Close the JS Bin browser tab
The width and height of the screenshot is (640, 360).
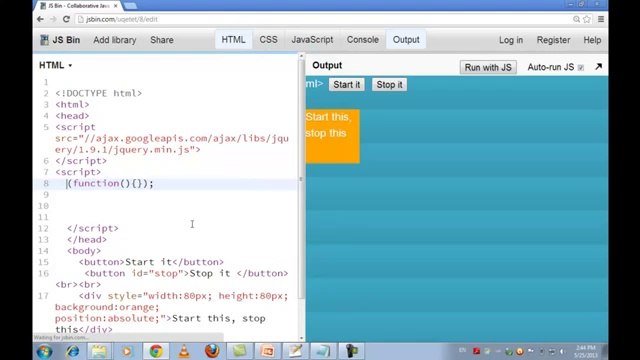pos(116,6)
